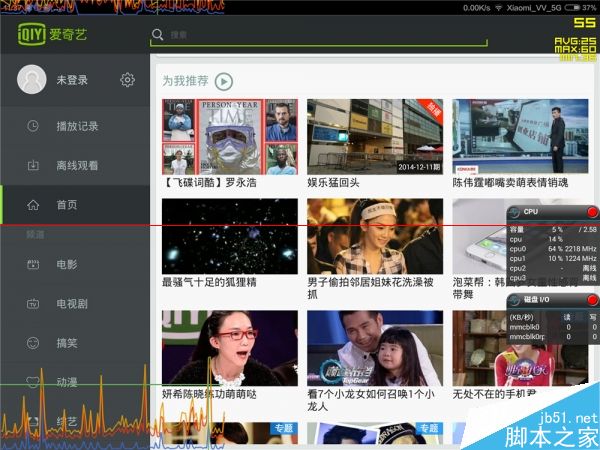Viewport: 600px width, 450px height.
Task: Open title 陈伟霆嘟嘴卖萌表情销魂
Action: click(510, 183)
